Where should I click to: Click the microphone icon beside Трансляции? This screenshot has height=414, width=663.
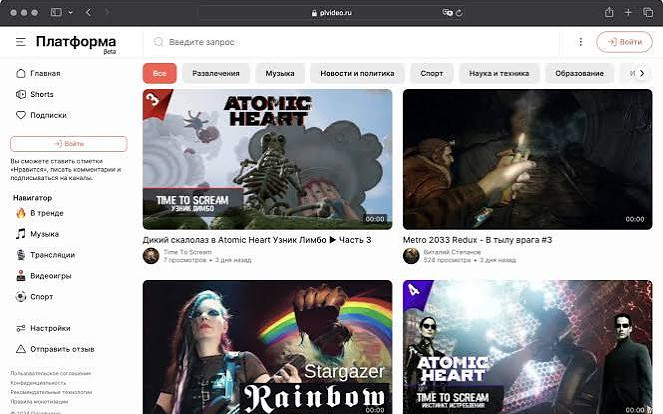click(x=21, y=255)
